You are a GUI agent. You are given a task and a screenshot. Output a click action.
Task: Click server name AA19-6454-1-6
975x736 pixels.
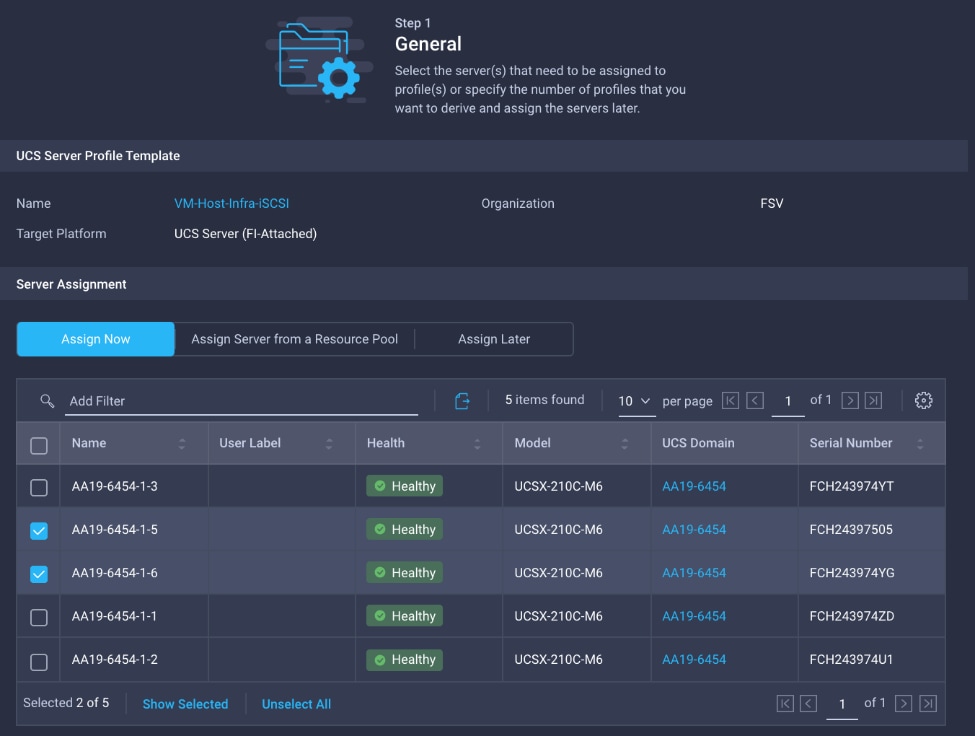(x=114, y=573)
